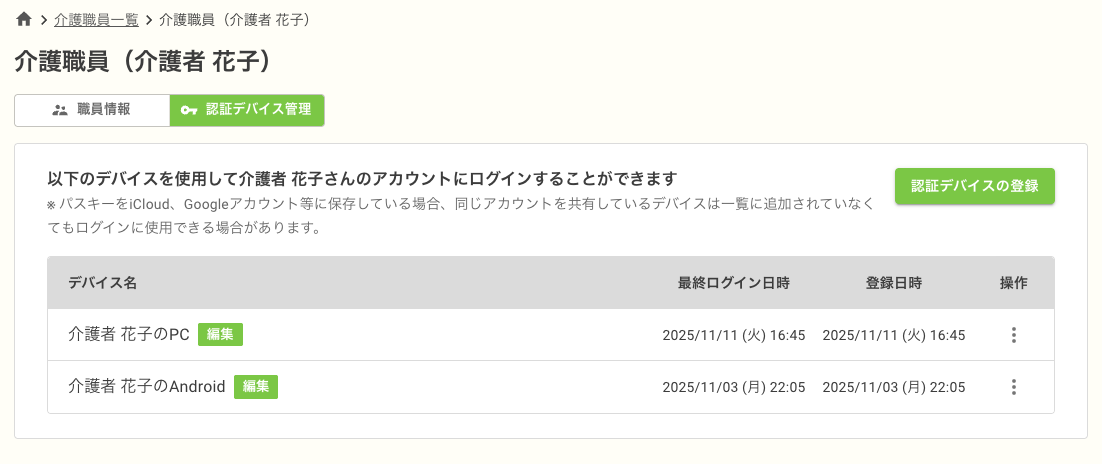Click 編集 next to 介護者 花子のAndroid
The width and height of the screenshot is (1102, 464).
256,387
